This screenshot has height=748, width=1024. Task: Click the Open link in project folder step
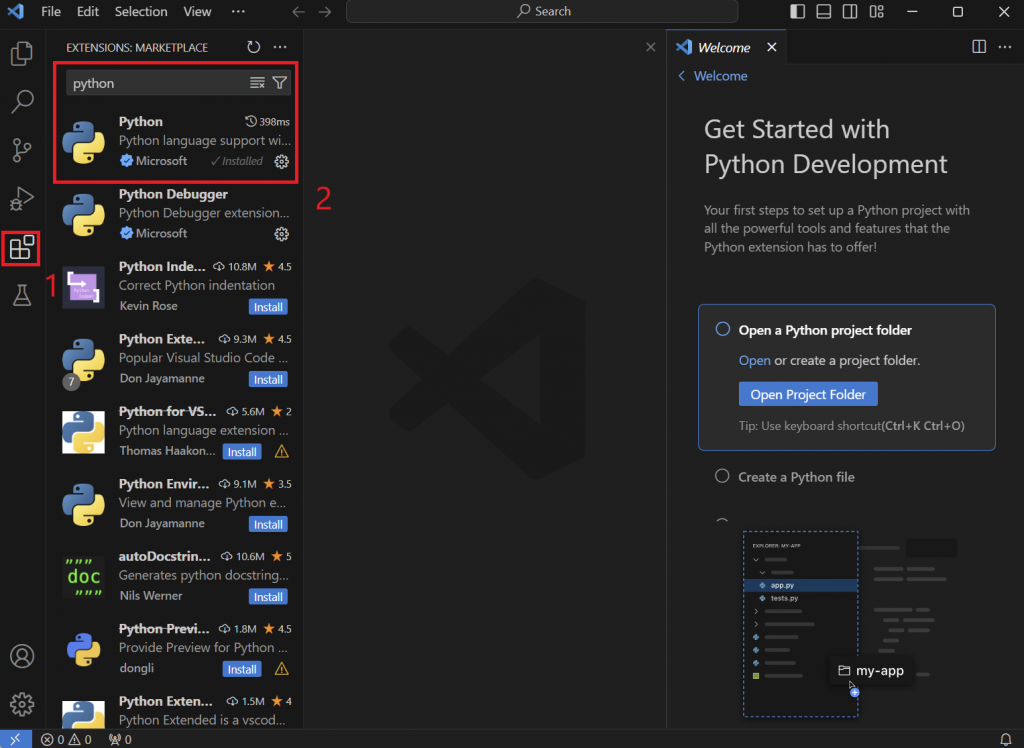point(754,361)
